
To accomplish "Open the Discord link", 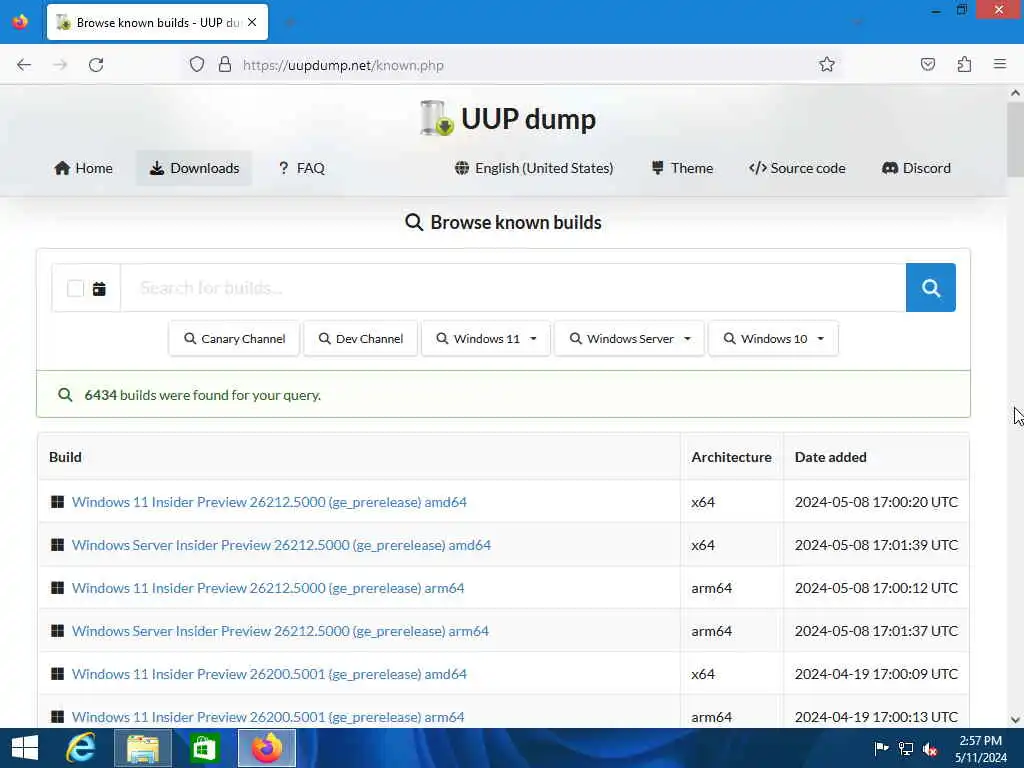I will pyautogui.click(x=916, y=168).
